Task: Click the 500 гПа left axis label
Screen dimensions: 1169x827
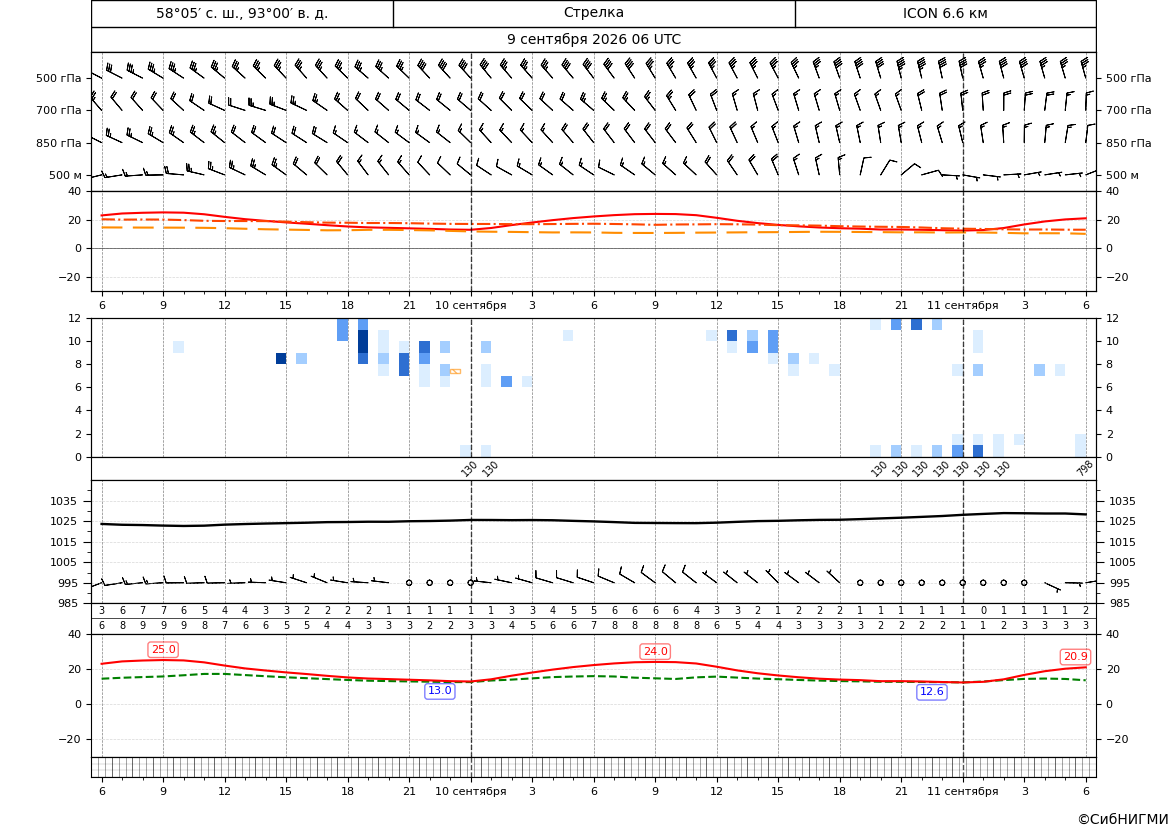Action: click(x=59, y=78)
